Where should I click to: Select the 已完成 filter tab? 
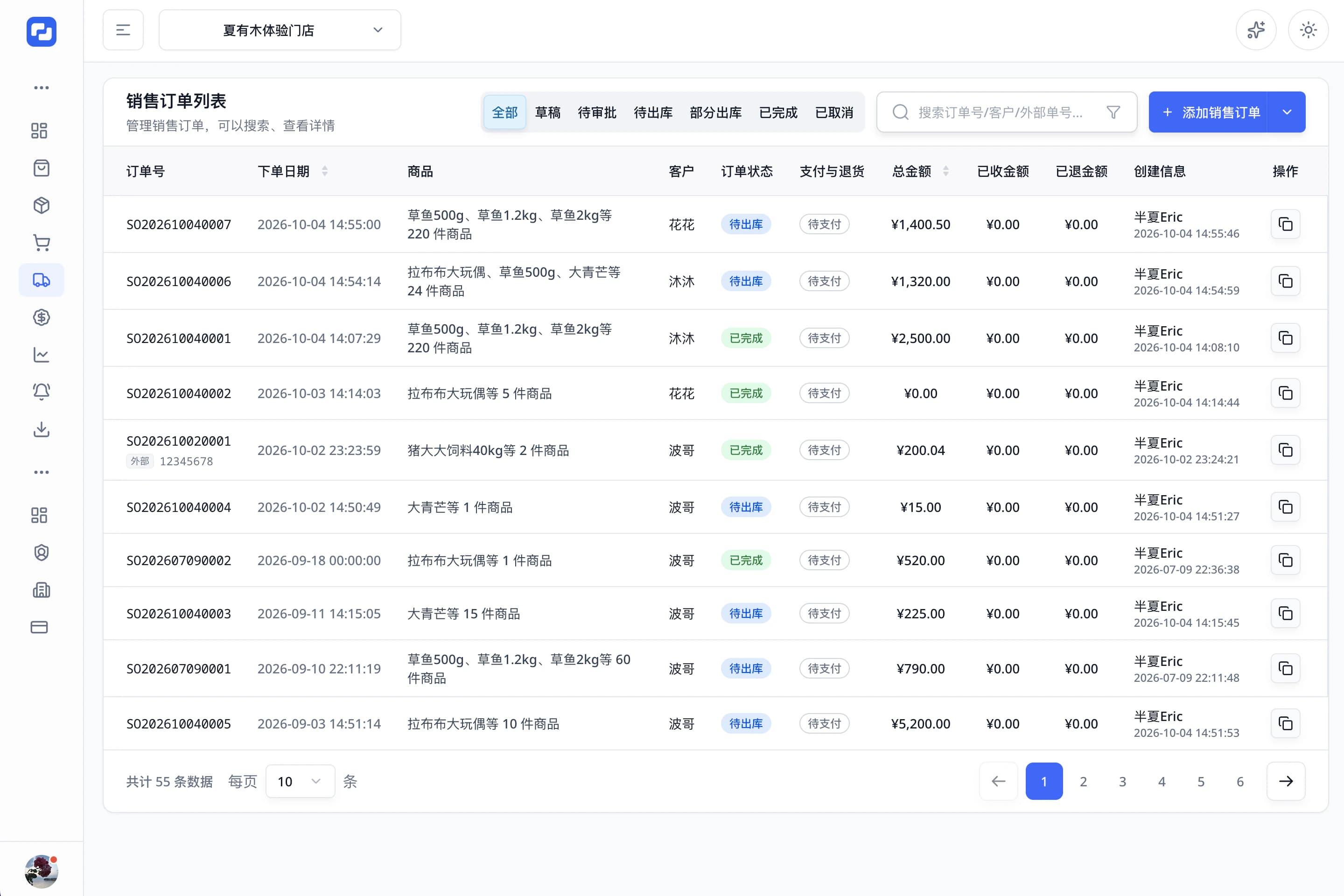(x=778, y=112)
